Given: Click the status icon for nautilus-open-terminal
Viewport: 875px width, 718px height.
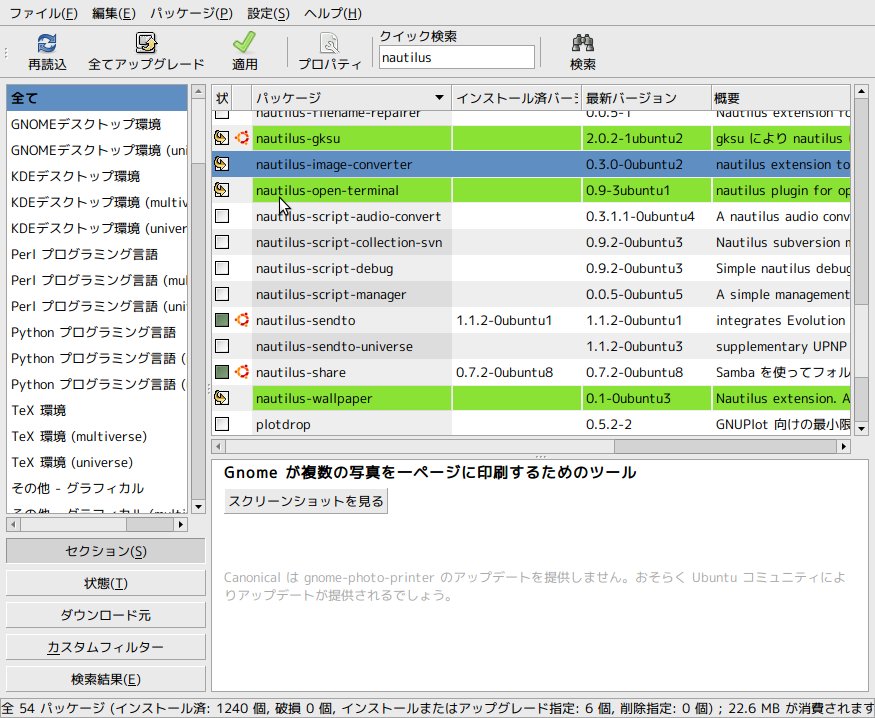Looking at the screenshot, I should 222,190.
